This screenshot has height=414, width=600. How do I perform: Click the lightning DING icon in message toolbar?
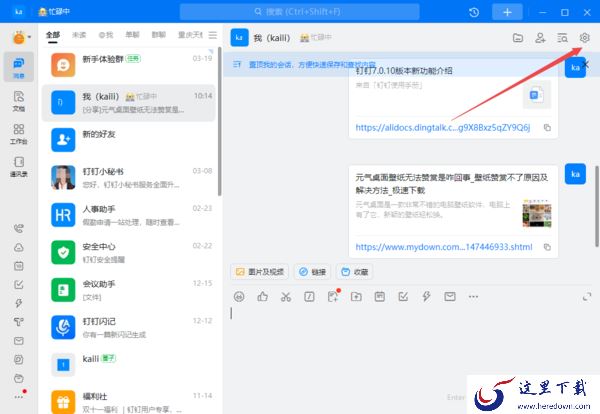pyautogui.click(x=426, y=297)
